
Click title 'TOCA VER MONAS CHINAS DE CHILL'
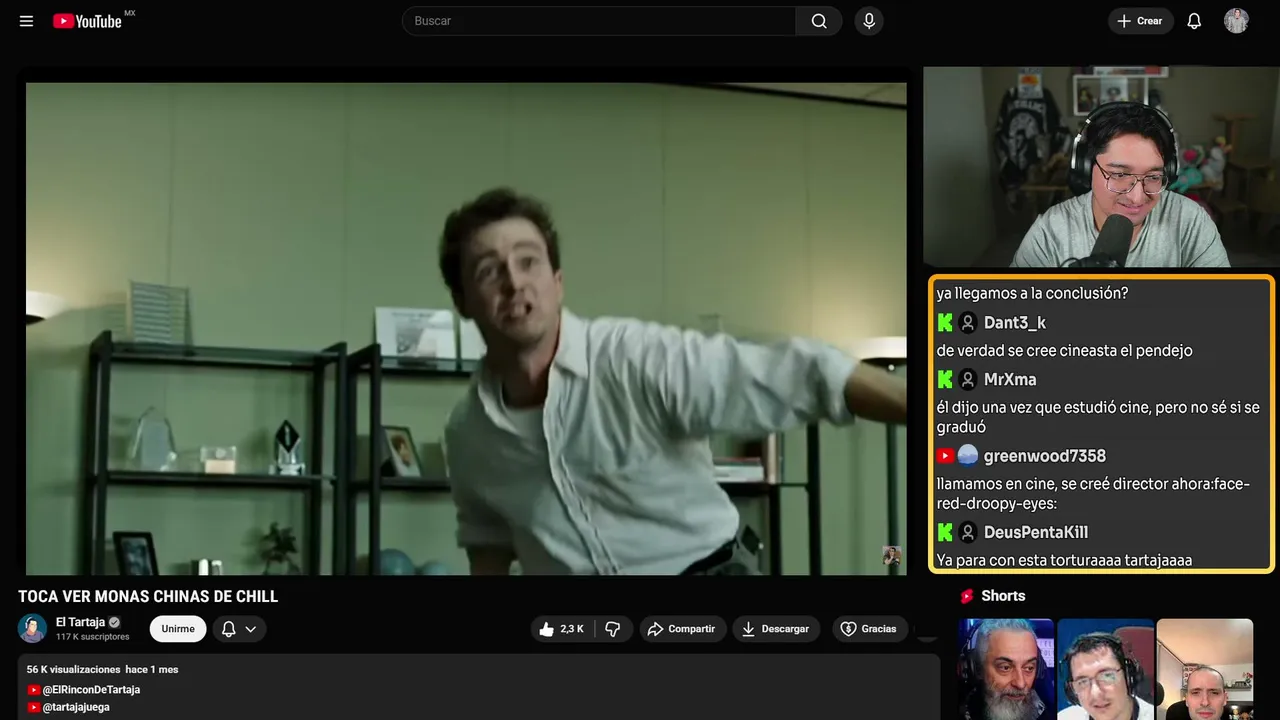[x=148, y=597]
